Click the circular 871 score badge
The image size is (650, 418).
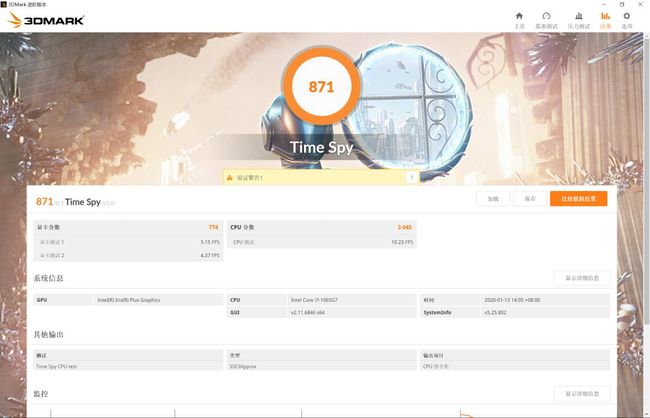[x=321, y=86]
